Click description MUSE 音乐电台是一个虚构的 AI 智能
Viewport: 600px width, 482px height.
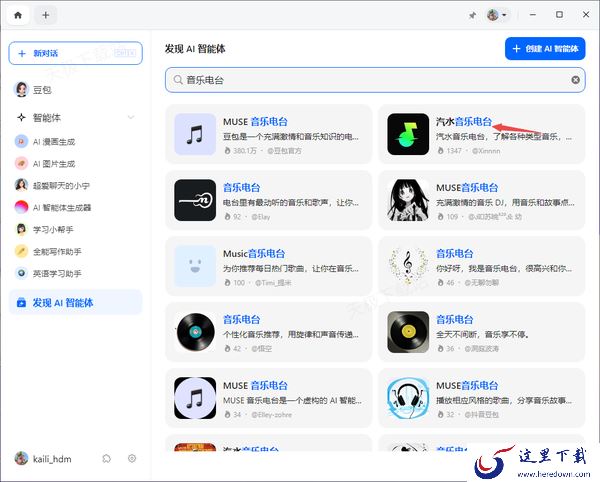point(292,401)
